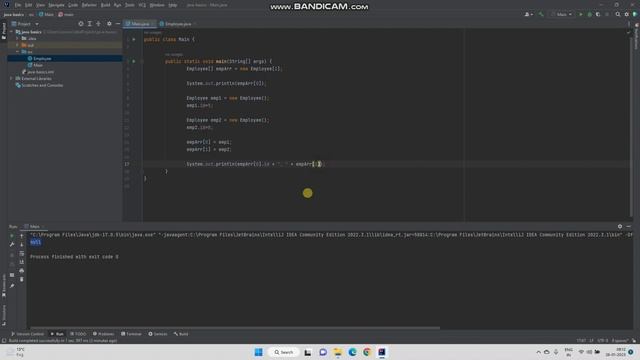Open the Terminal tool window
Image resolution: width=640 pixels, height=360 pixels.
[x=131, y=334]
